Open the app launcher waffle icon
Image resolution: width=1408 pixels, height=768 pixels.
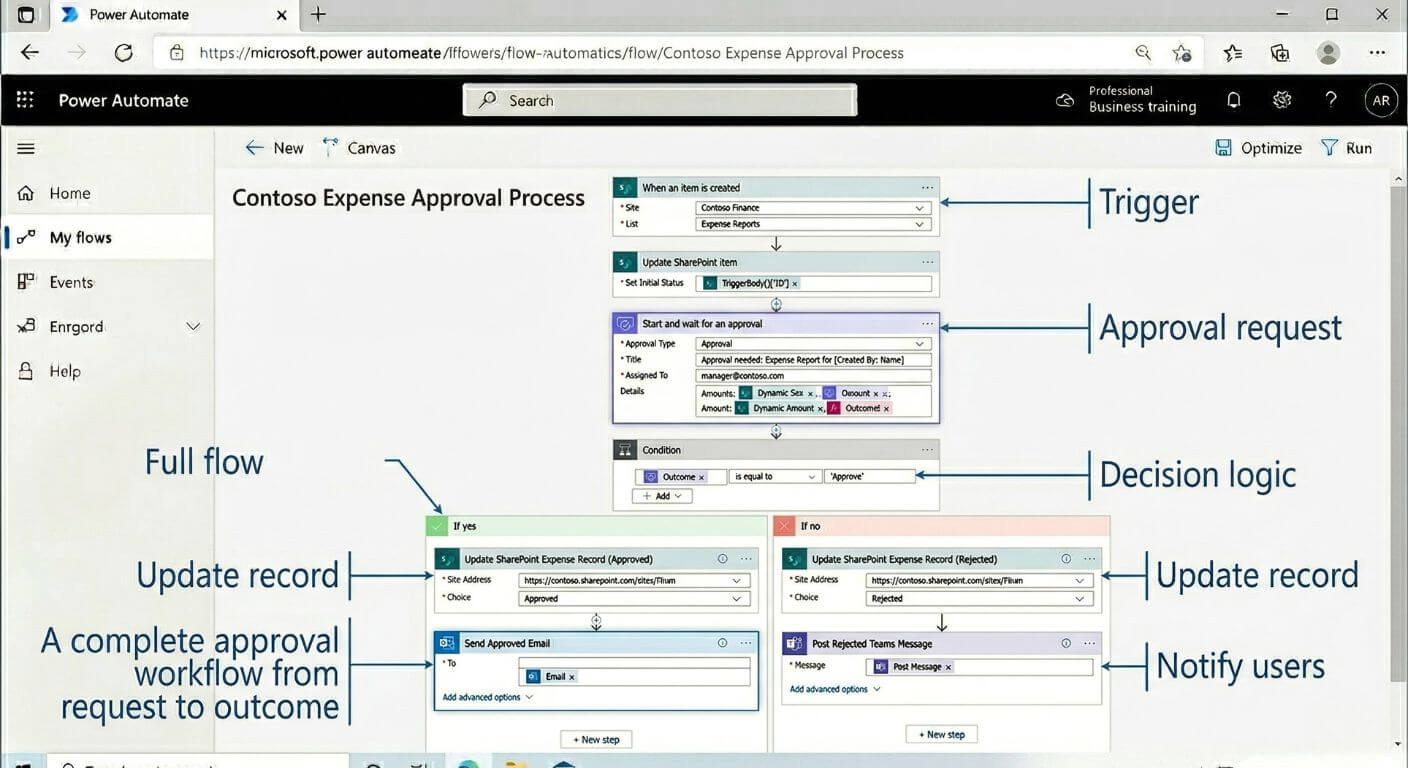(x=25, y=100)
